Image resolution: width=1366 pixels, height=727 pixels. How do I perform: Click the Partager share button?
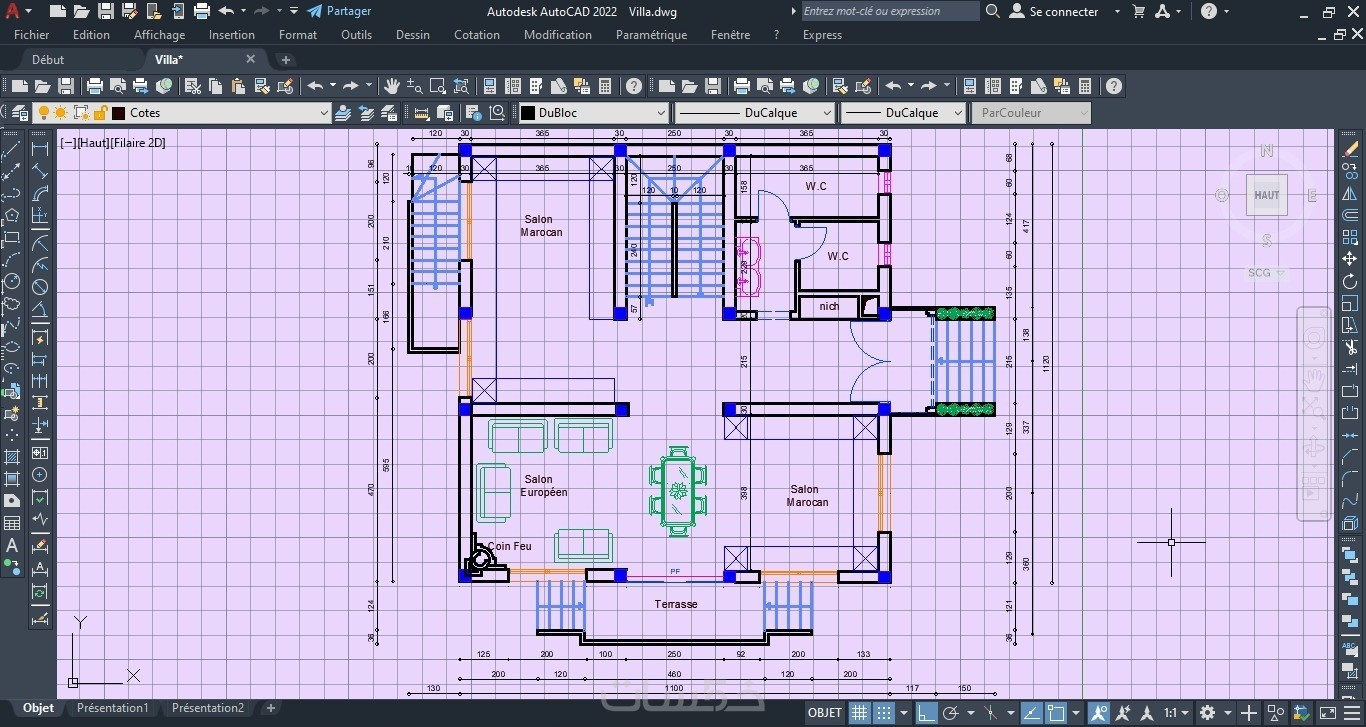(x=339, y=12)
